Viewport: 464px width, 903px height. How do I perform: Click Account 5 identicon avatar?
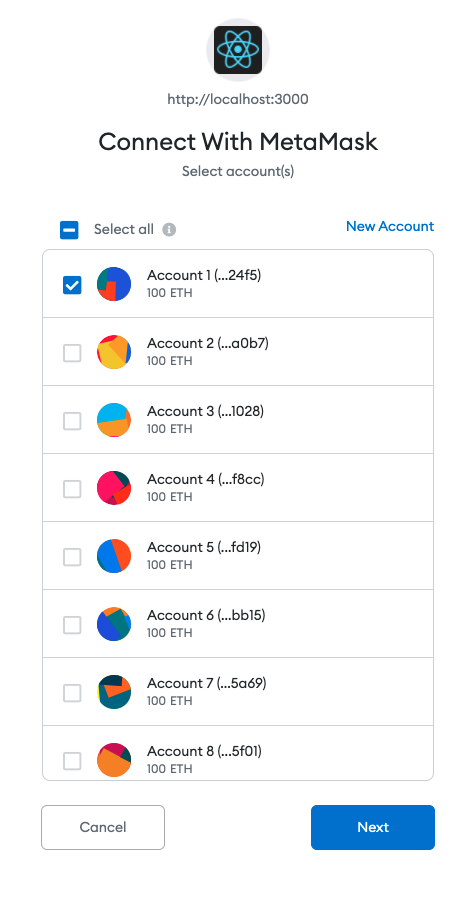[114, 556]
